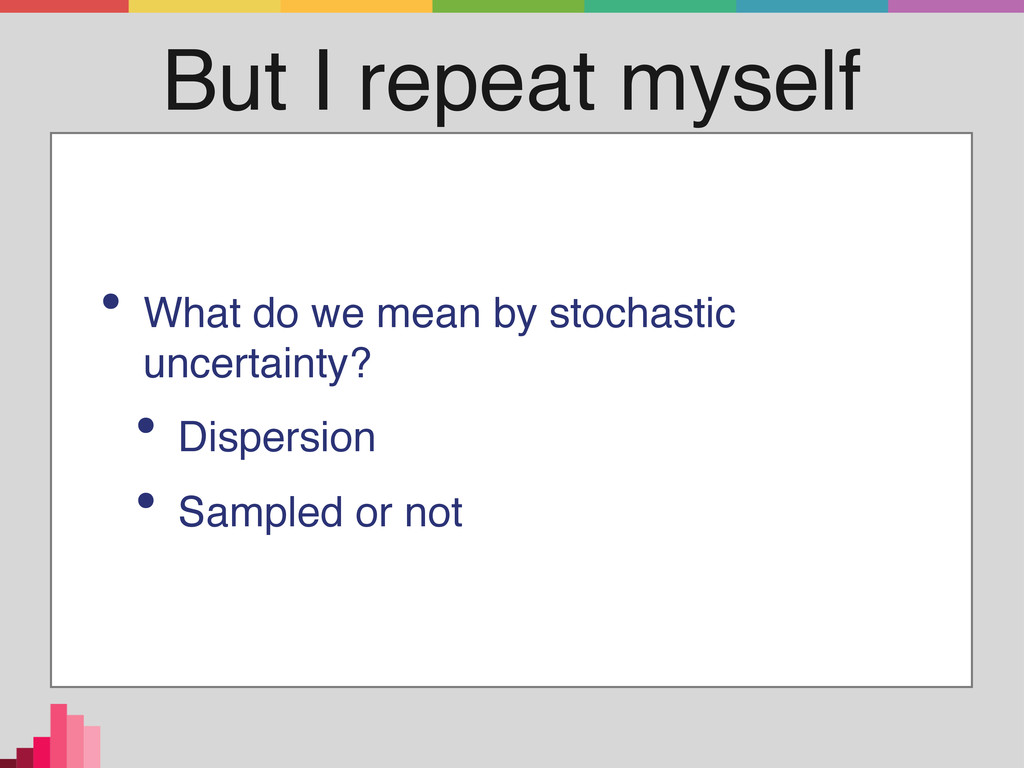
Task: Select the Dispersion sub-bullet text
Action: click(x=277, y=437)
